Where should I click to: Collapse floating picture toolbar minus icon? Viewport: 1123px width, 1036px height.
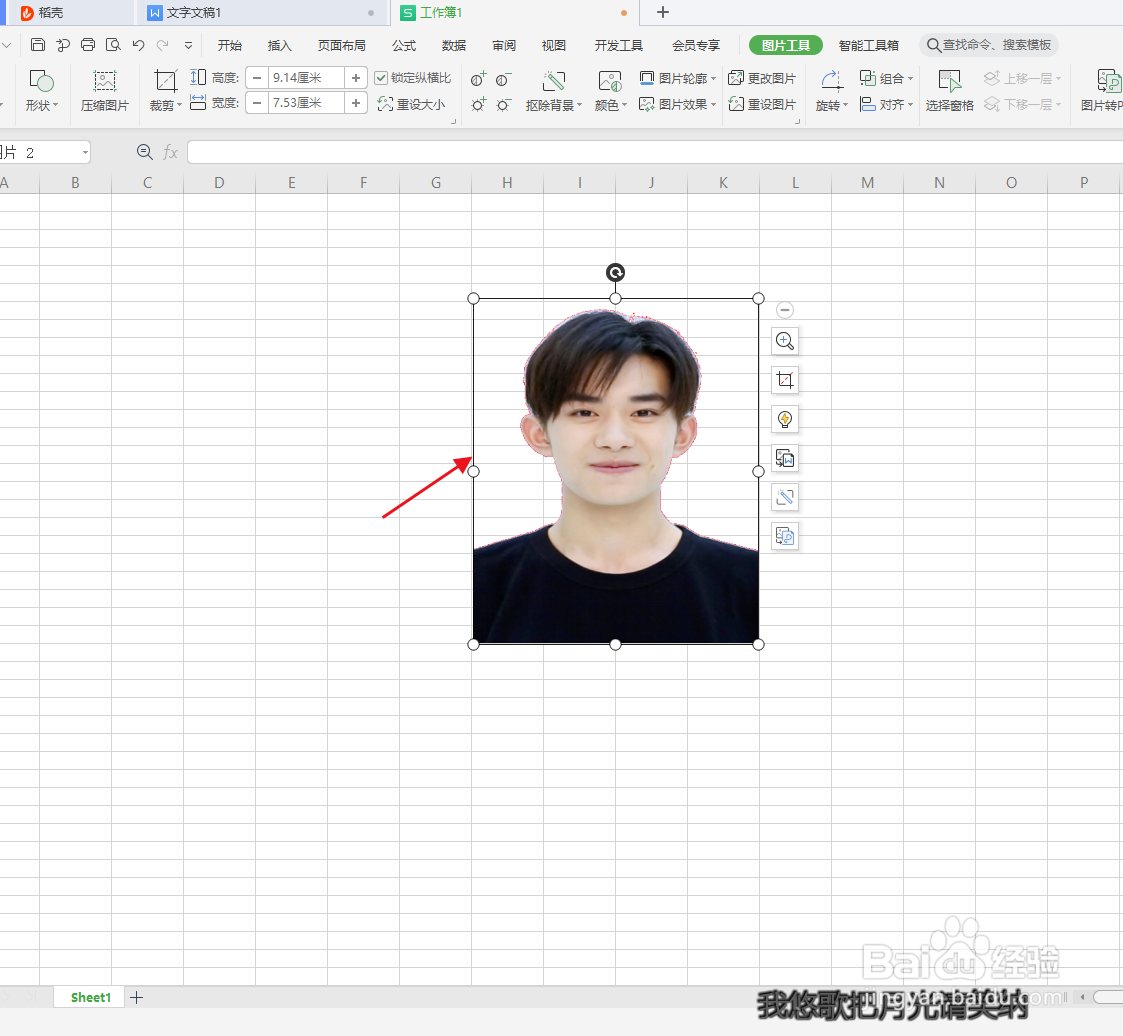pyautogui.click(x=785, y=310)
